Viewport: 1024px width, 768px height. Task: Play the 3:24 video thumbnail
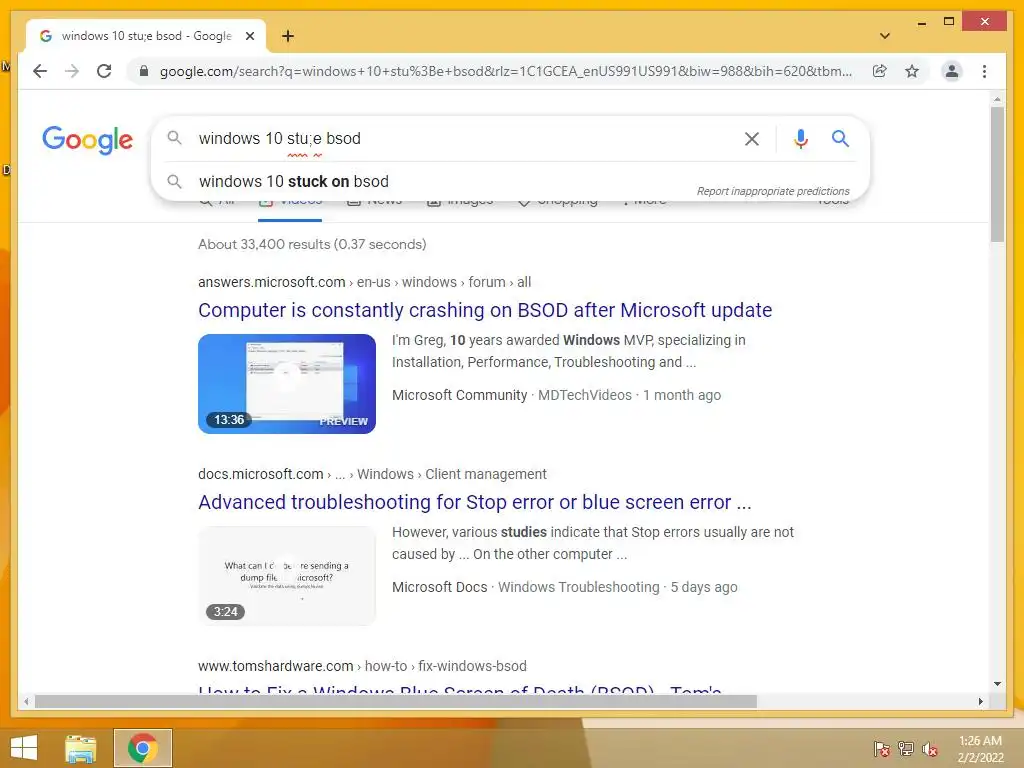pos(287,575)
